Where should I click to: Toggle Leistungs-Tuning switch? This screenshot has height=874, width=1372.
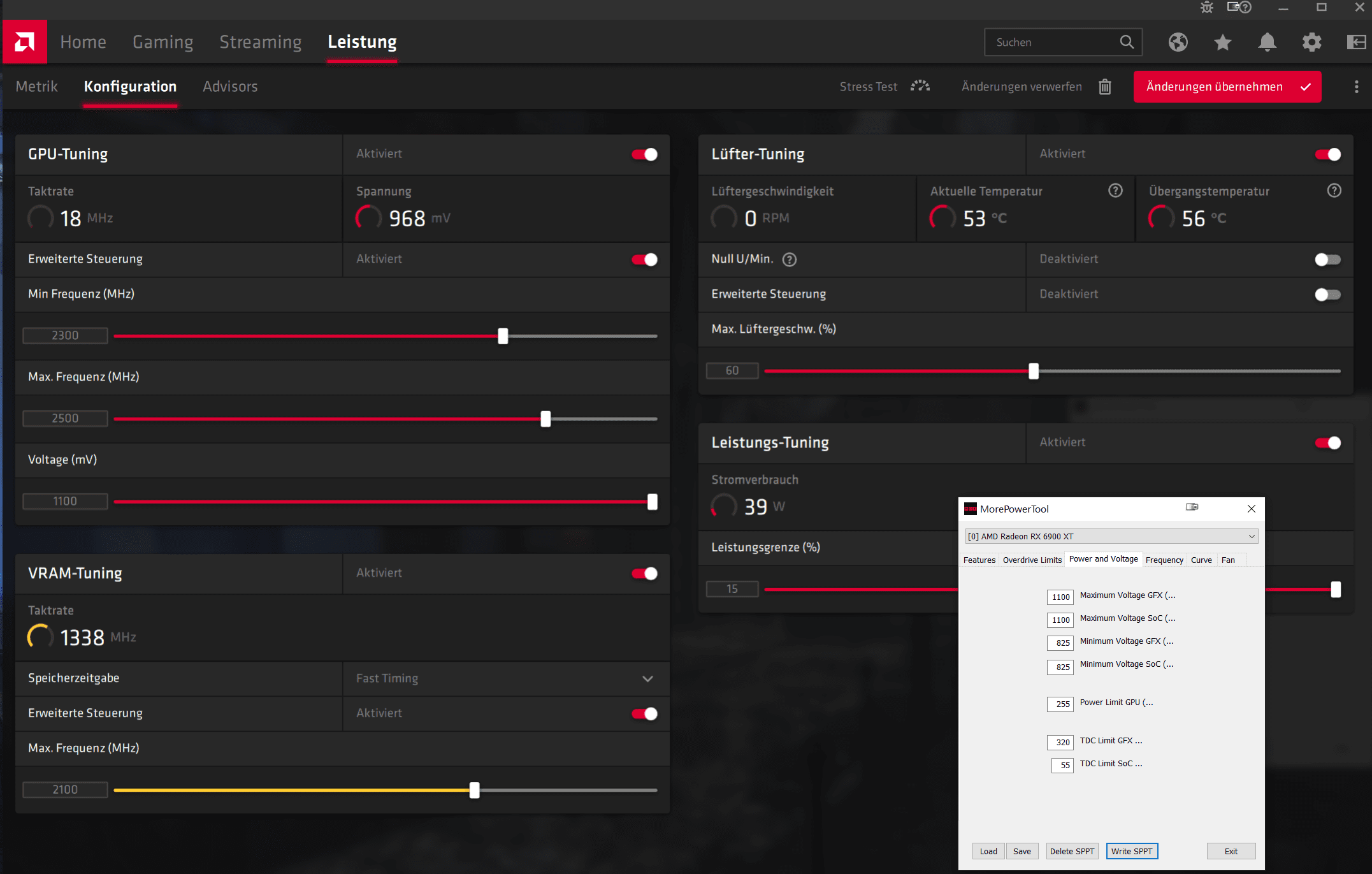tap(1328, 443)
